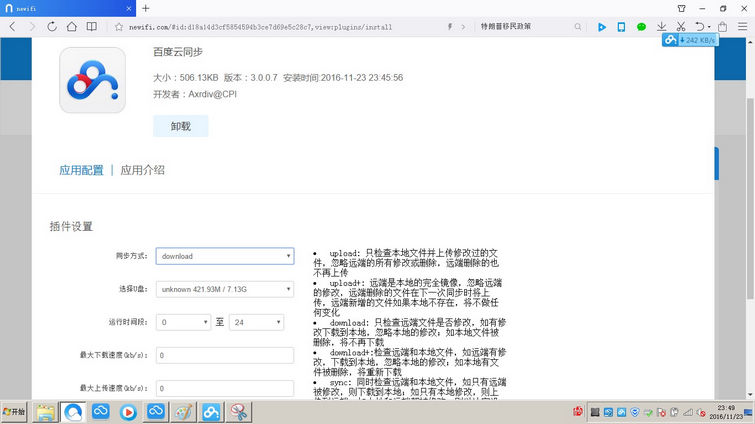755x424 pixels.
Task: Open the browser downloads arrow icon
Action: [662, 26]
